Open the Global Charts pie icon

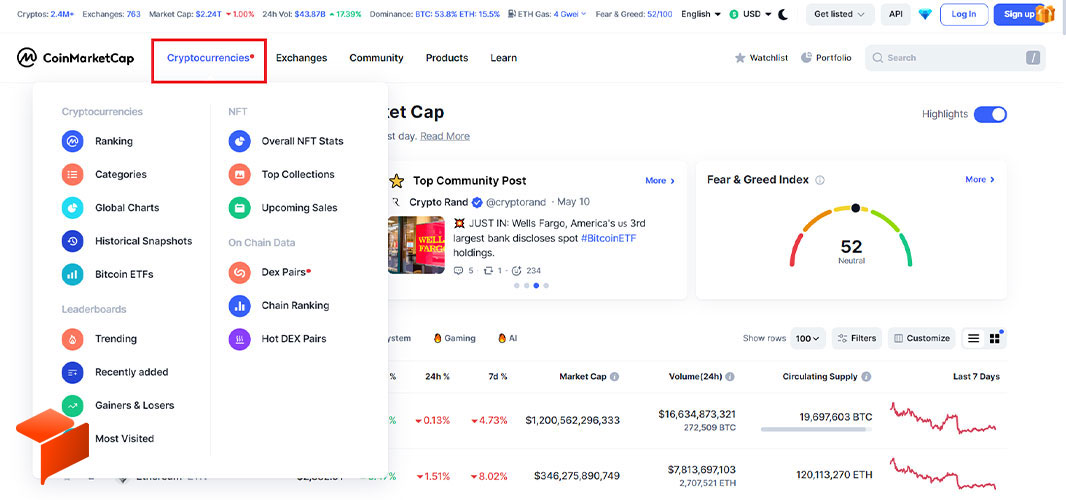[72, 208]
